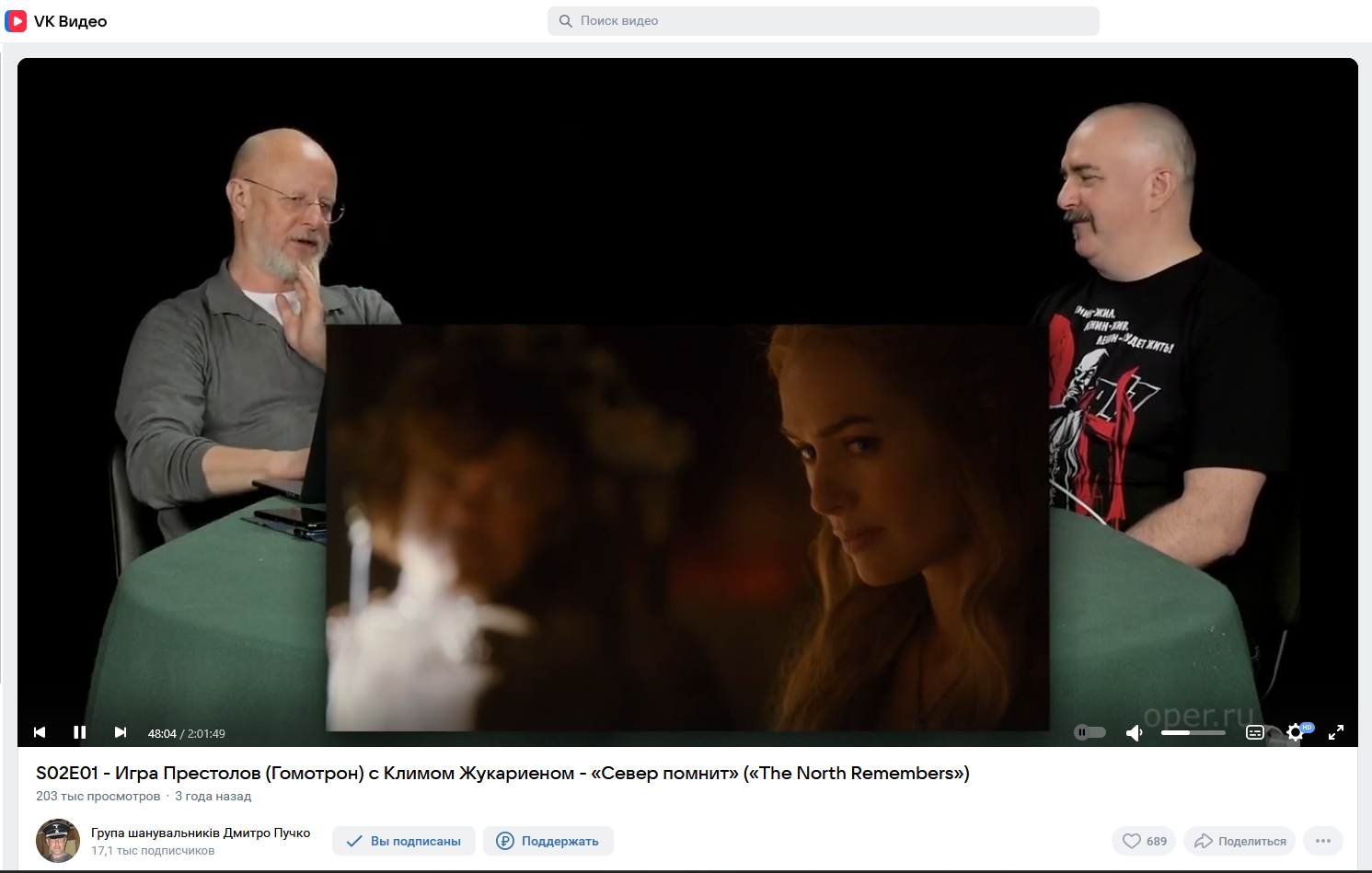Image resolution: width=1372 pixels, height=873 pixels.
Task: Switch the video to fullscreen
Action: [x=1336, y=732]
